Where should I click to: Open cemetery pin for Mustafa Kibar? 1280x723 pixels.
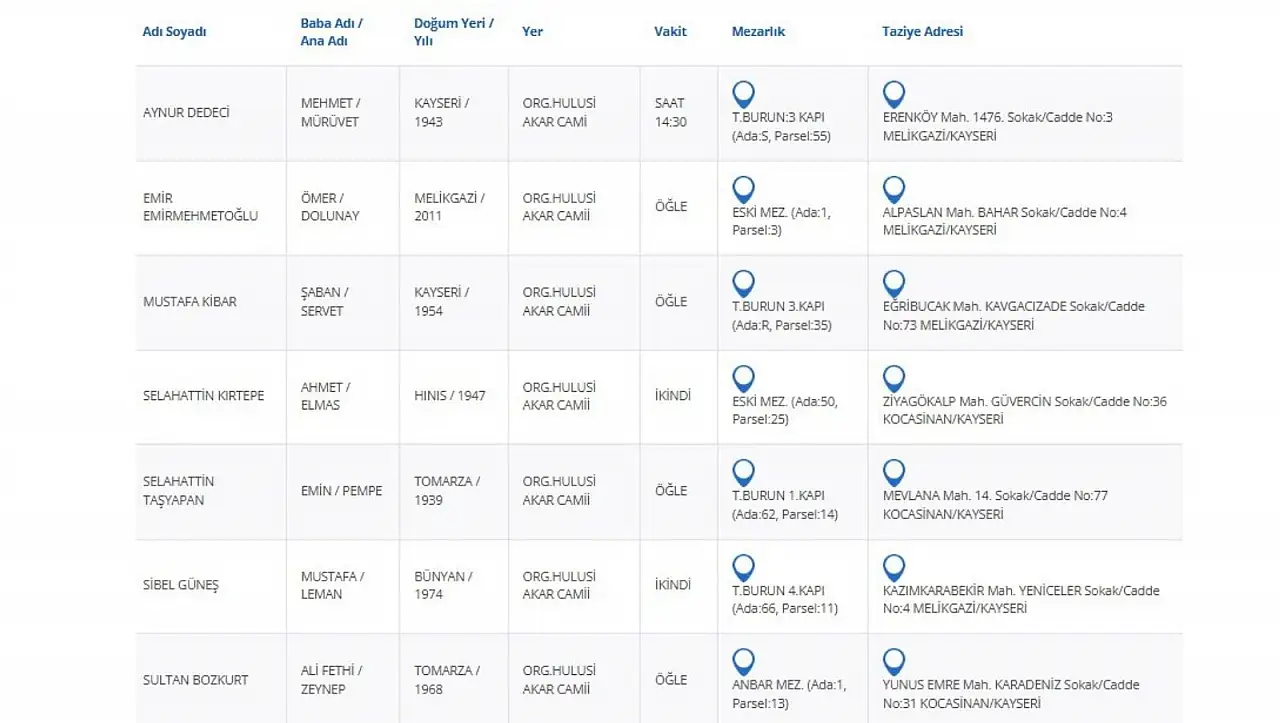[743, 284]
